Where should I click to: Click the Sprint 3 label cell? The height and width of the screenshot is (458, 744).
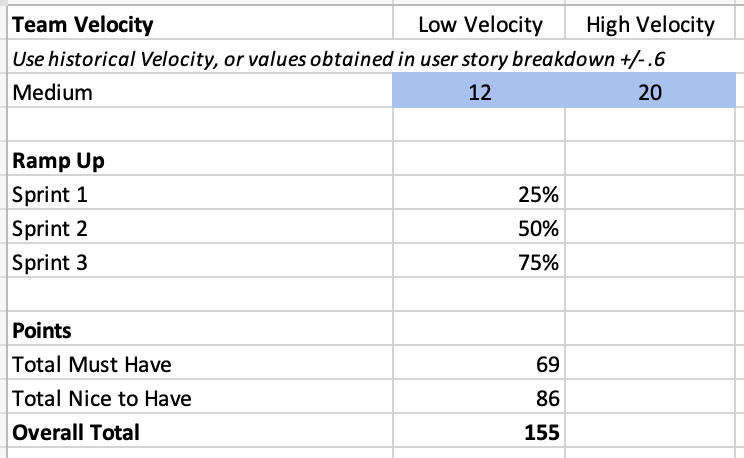point(200,263)
